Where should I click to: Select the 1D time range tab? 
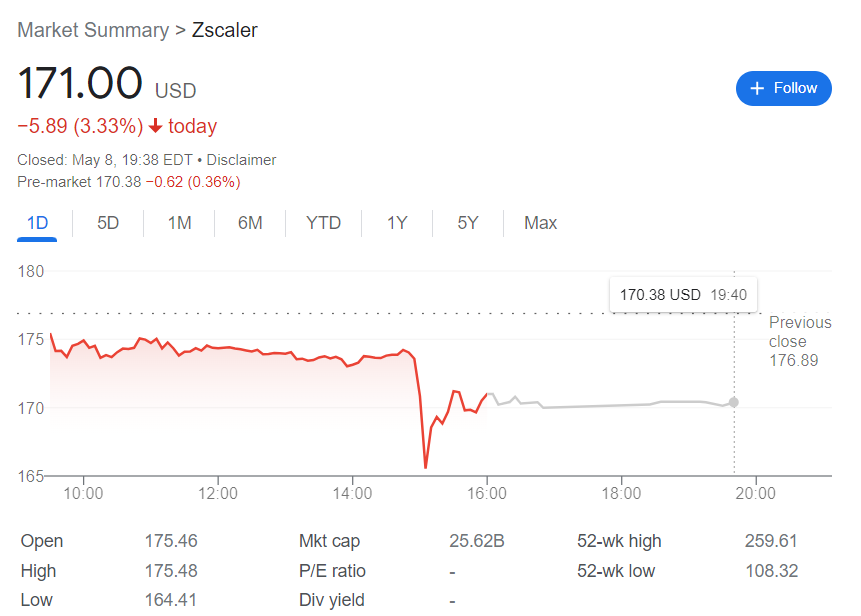pos(37,223)
